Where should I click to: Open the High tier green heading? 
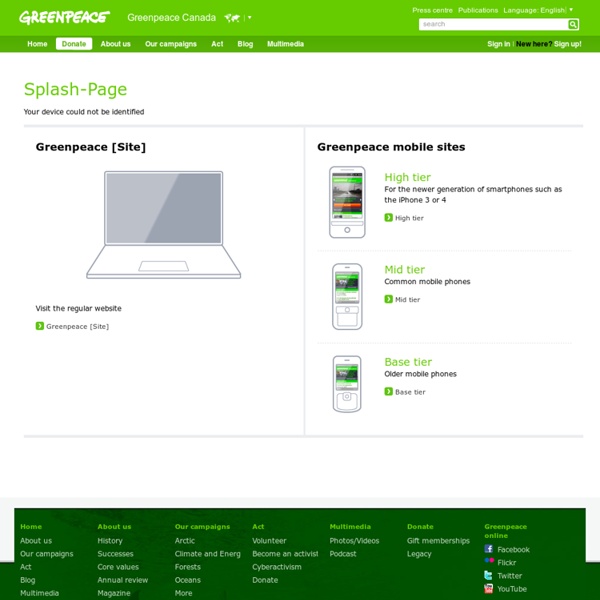tap(408, 177)
